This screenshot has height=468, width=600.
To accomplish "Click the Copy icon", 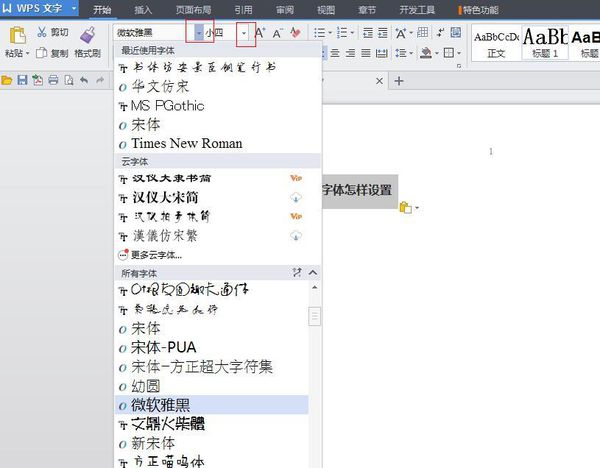I will (x=41, y=53).
